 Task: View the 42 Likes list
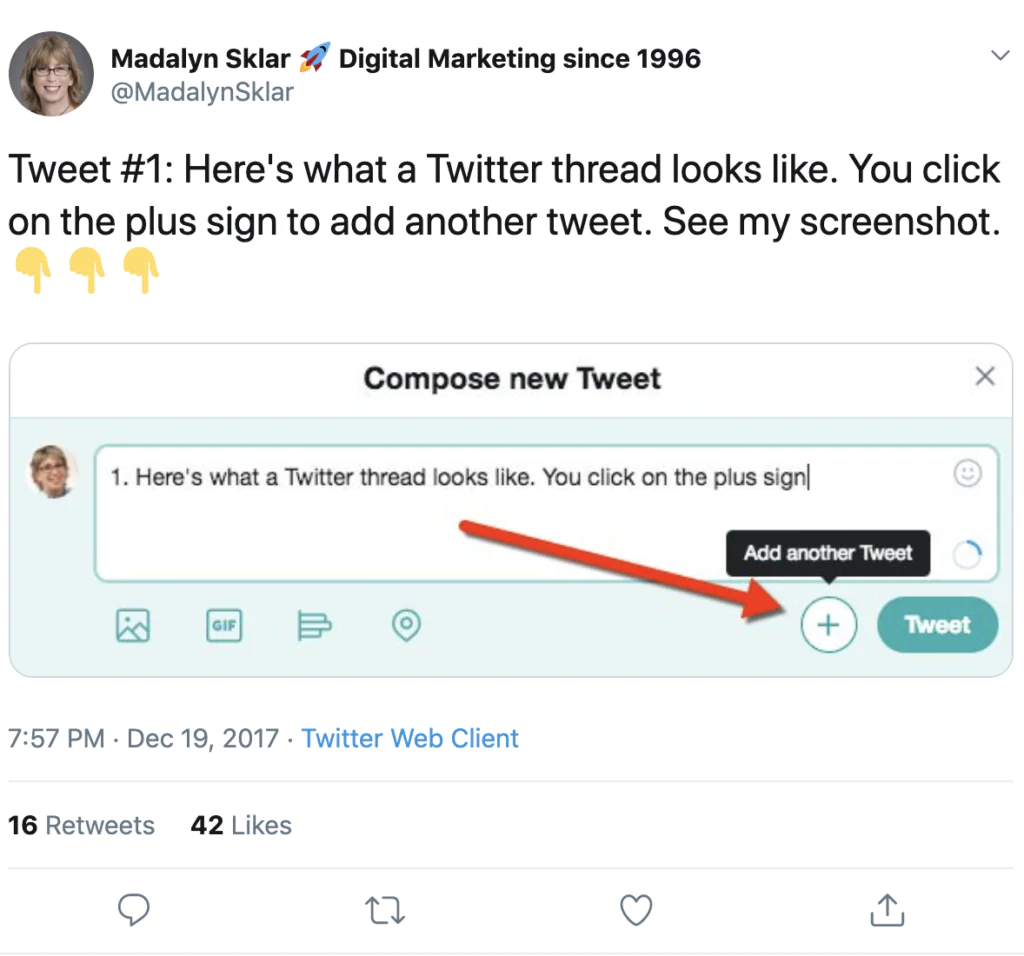coord(241,826)
